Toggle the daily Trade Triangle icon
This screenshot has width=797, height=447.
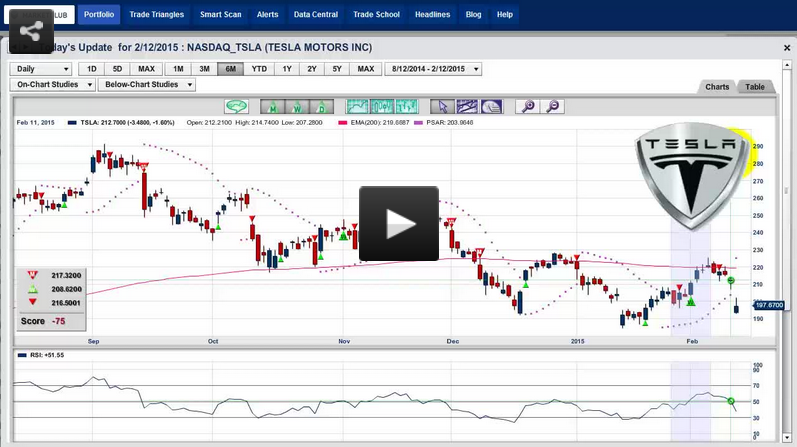321,106
